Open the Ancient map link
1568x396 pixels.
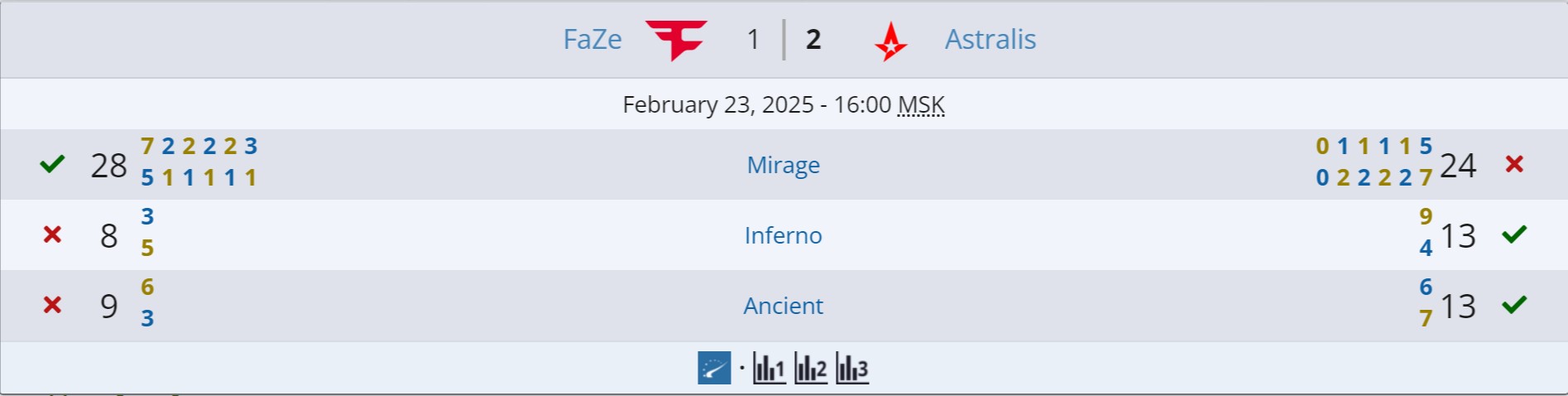783,306
